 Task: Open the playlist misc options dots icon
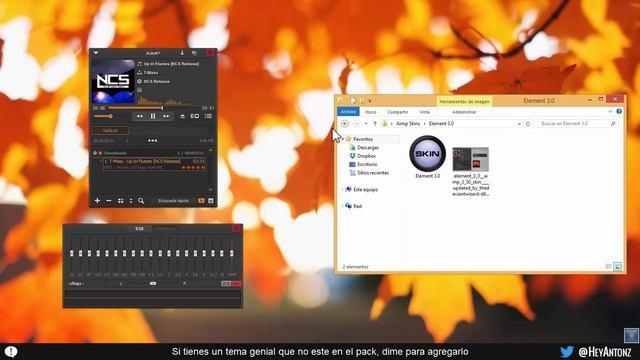[131, 201]
